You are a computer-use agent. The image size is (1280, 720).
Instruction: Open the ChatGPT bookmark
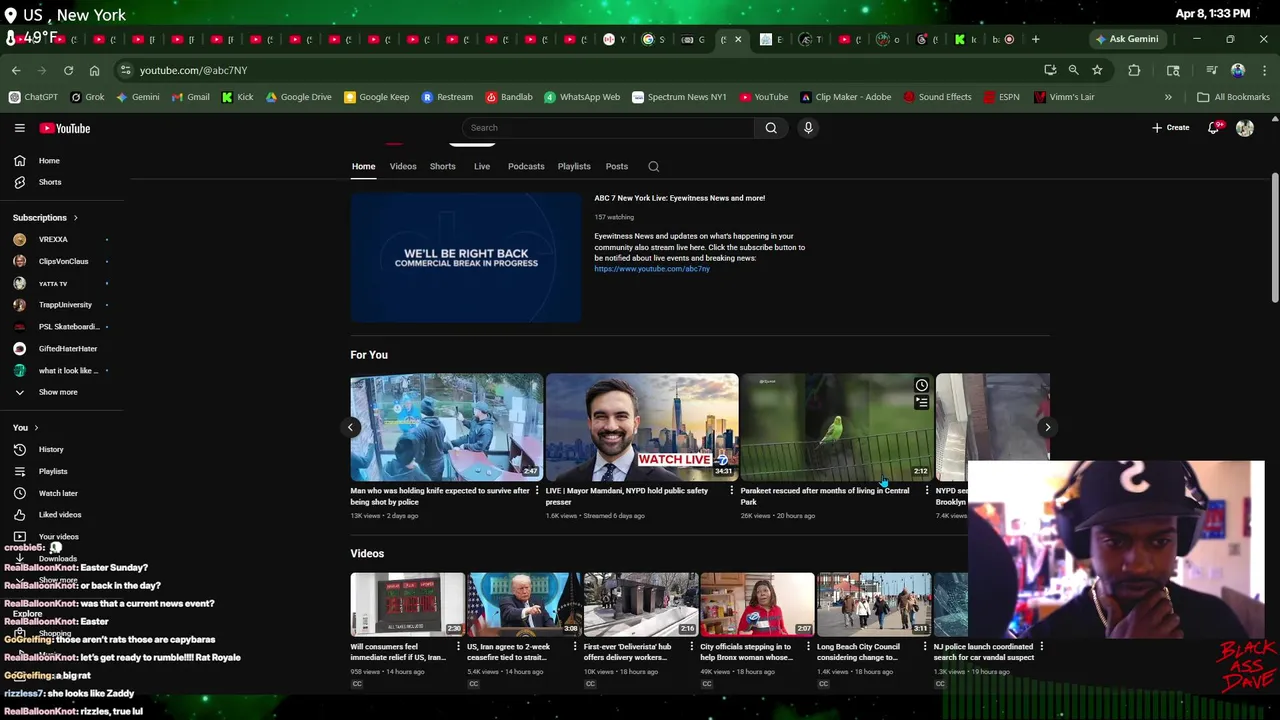coord(33,97)
